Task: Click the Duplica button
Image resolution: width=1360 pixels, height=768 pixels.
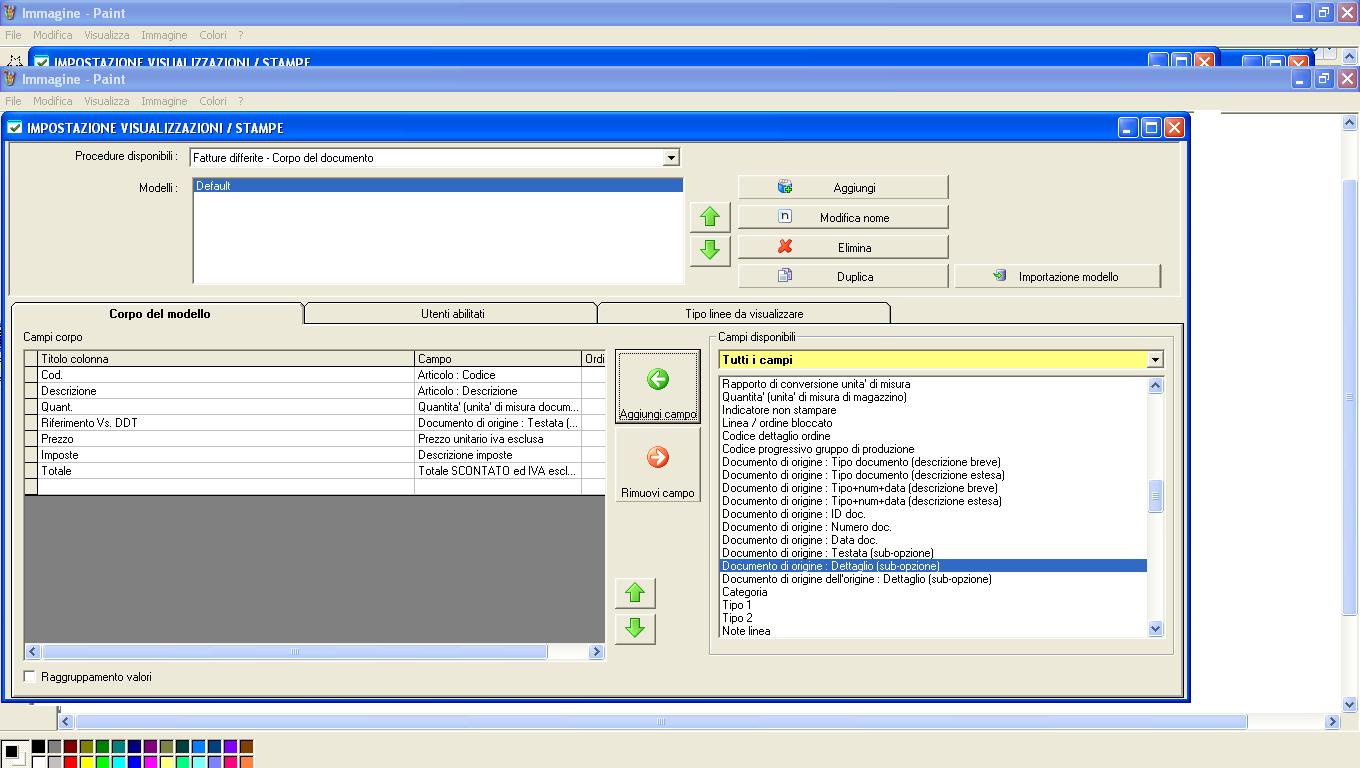Action: tap(842, 277)
